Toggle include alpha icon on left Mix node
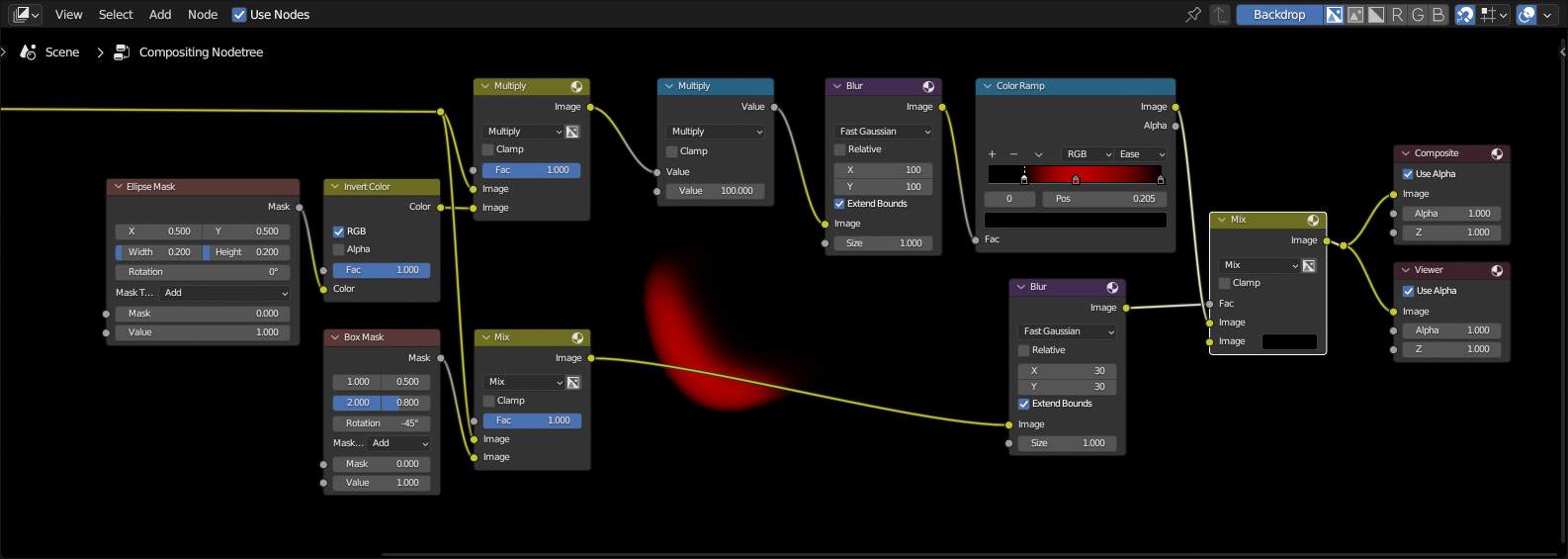The width and height of the screenshot is (1568, 559). click(x=573, y=382)
